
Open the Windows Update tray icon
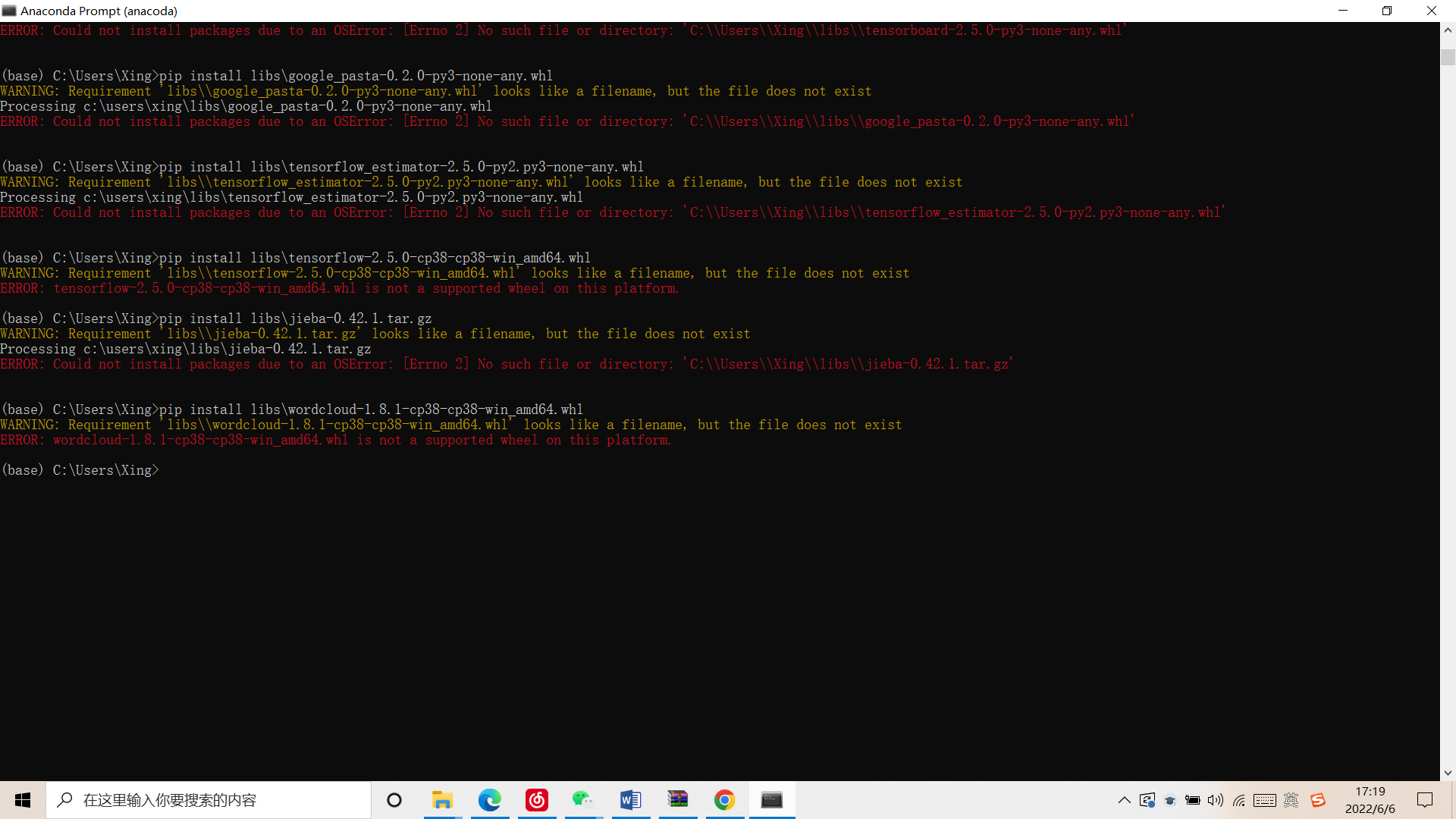1147,800
